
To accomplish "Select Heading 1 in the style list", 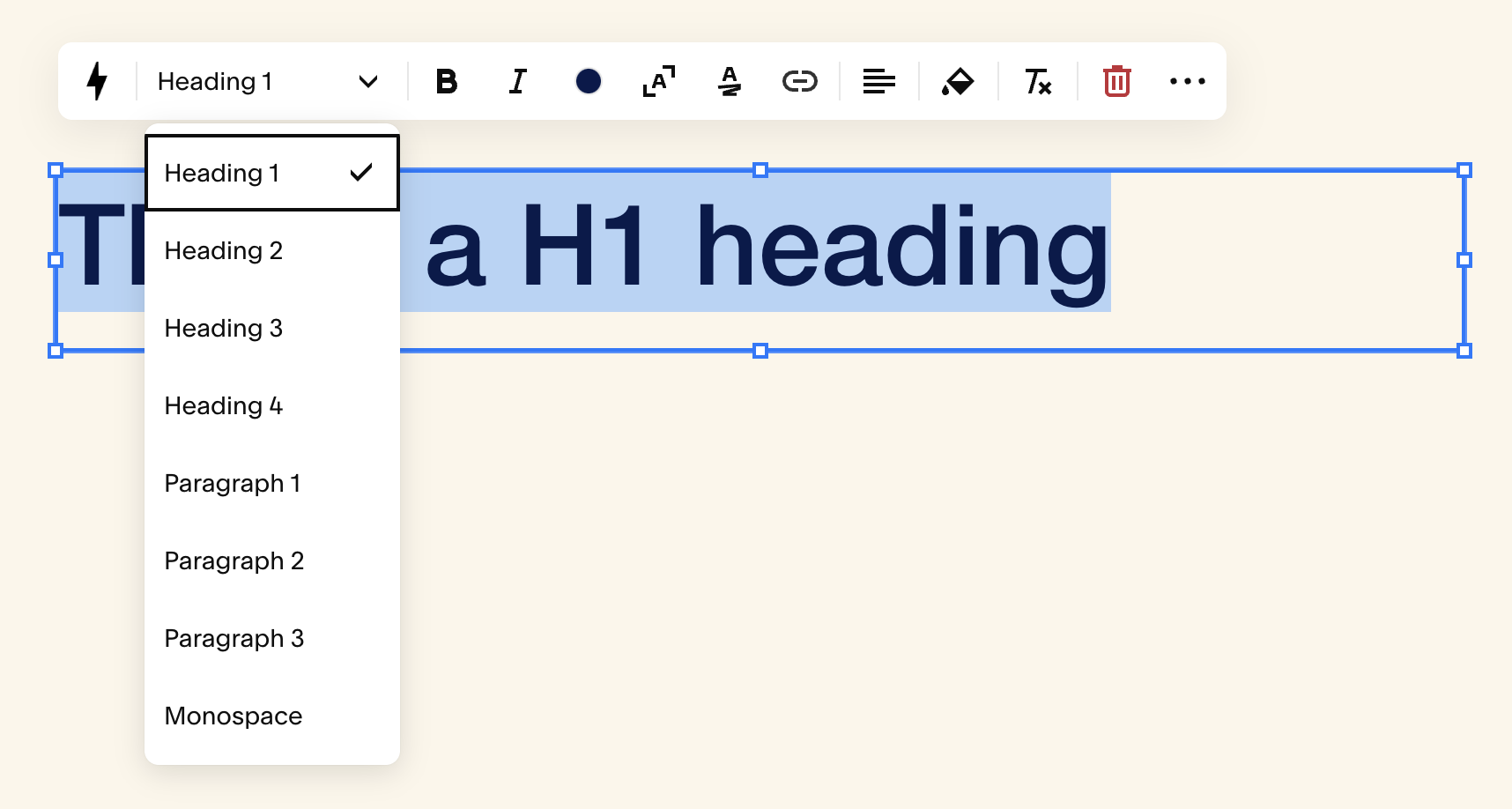I will 272,173.
